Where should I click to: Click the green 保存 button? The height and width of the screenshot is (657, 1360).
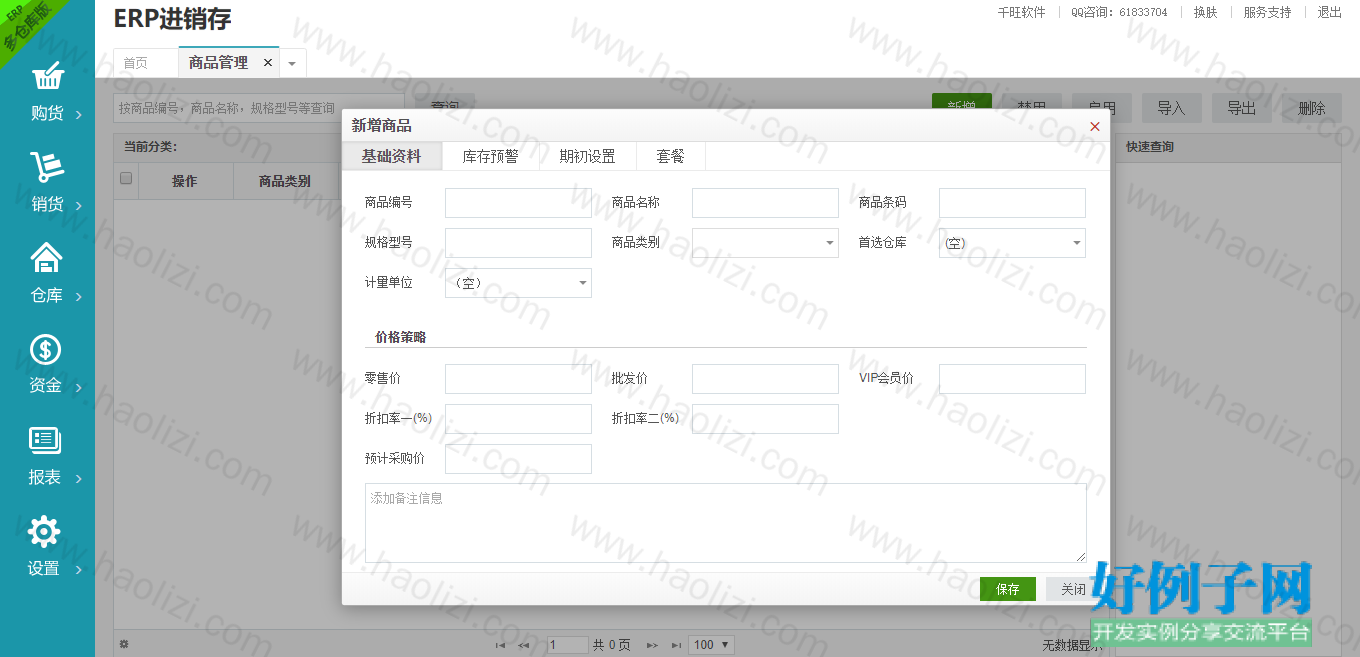1008,589
